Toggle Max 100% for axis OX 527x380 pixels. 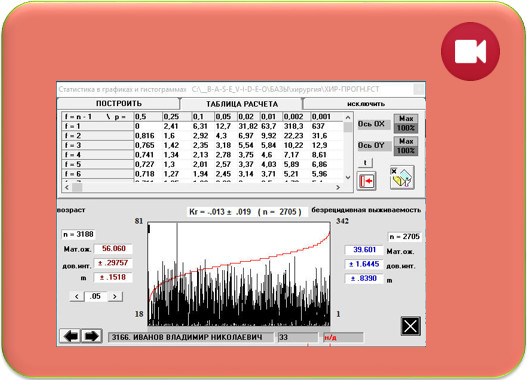406,123
